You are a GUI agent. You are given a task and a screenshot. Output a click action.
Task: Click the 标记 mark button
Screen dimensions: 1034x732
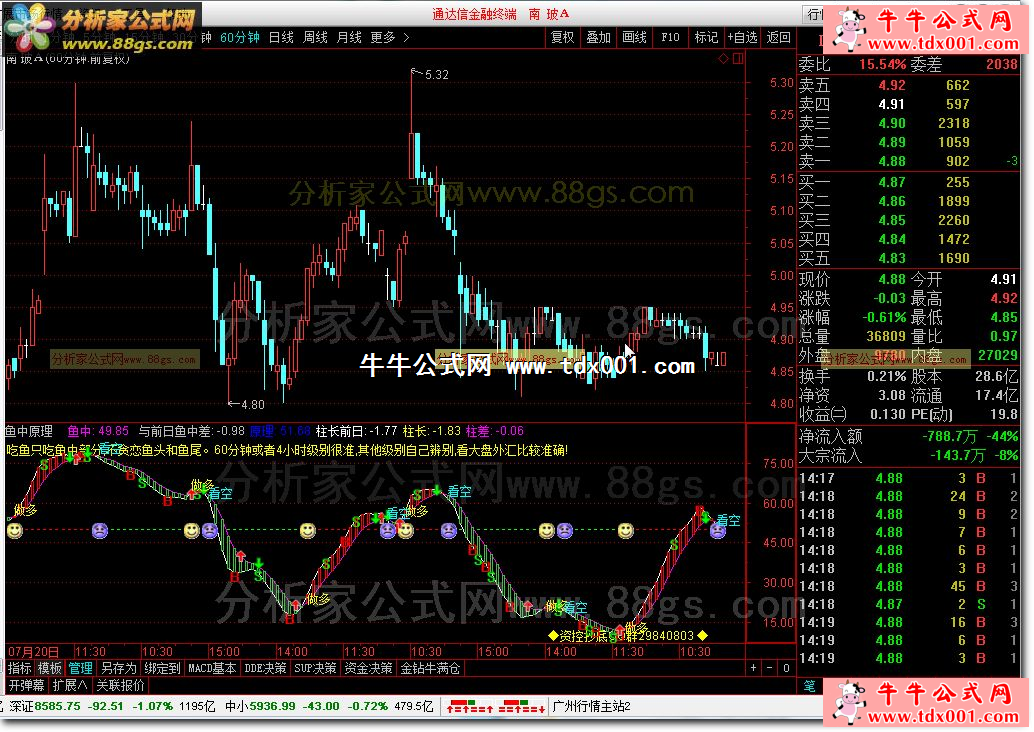706,38
